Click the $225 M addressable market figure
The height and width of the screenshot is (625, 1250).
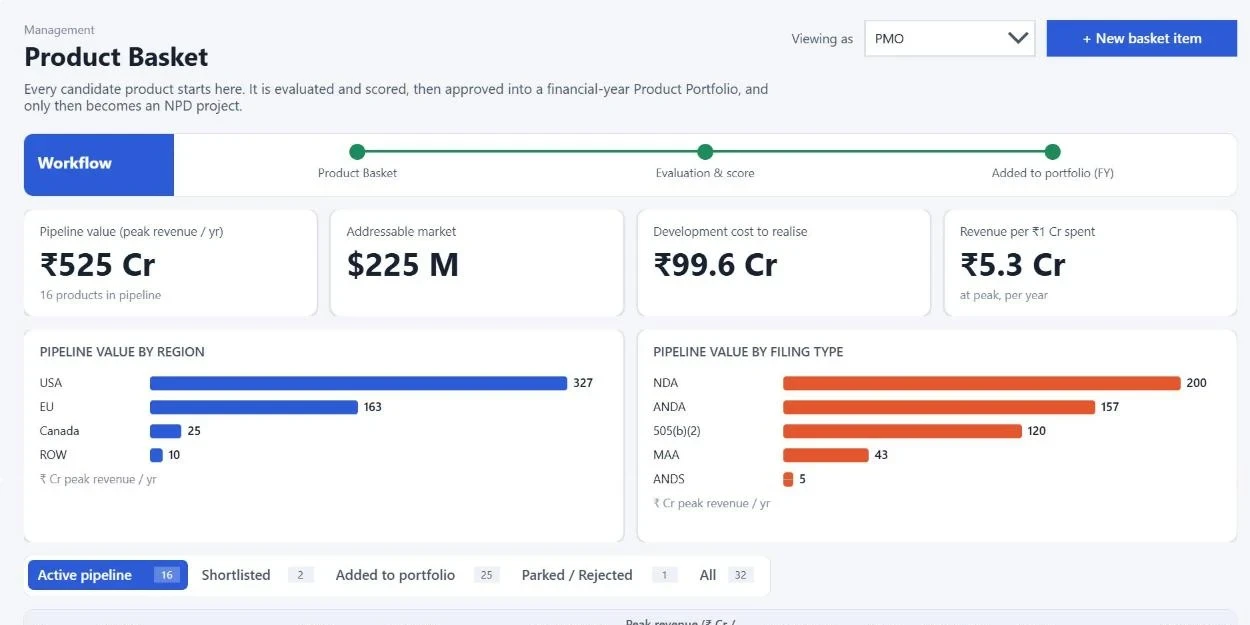click(403, 265)
